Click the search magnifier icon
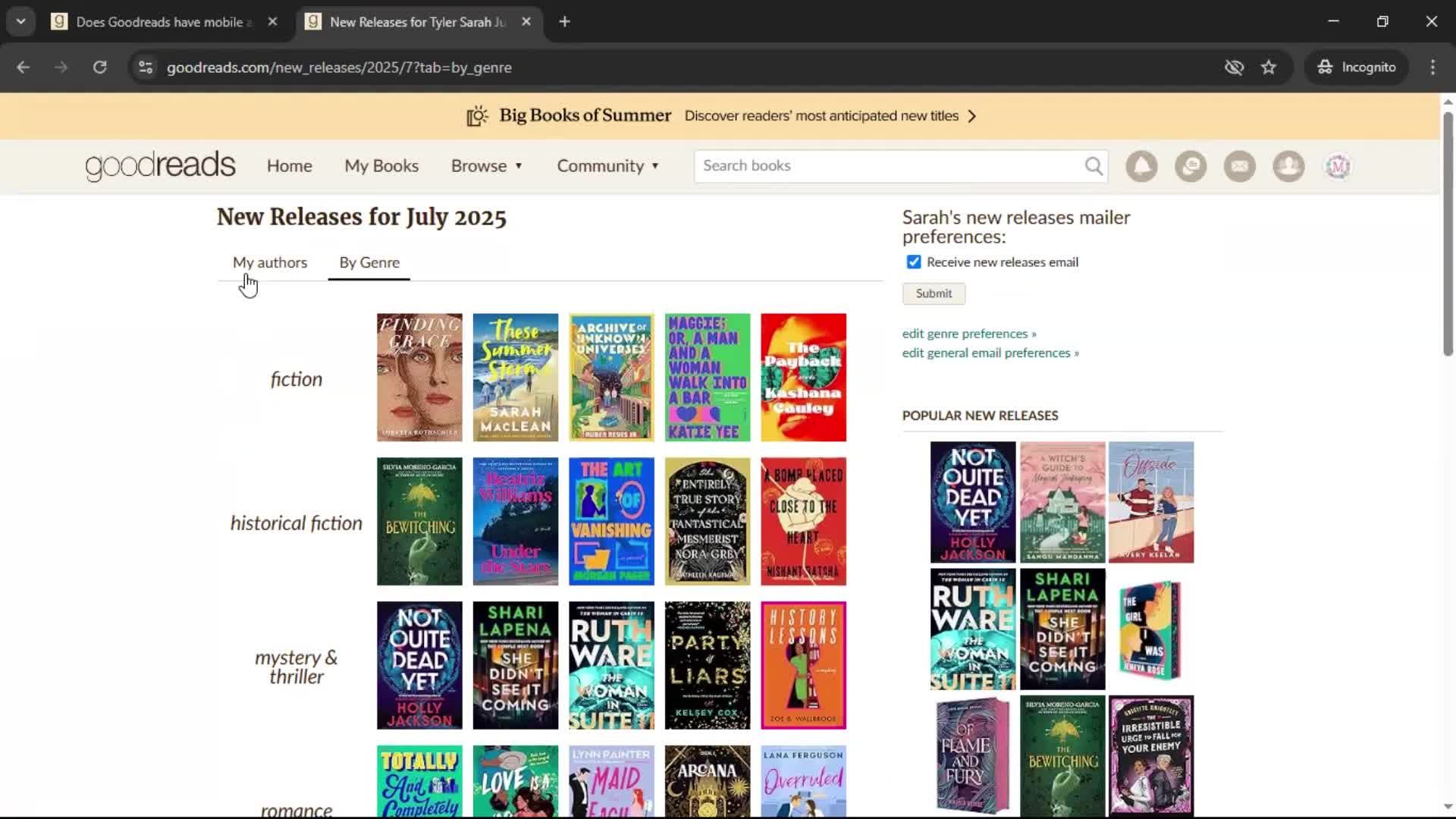1456x819 pixels. click(x=1094, y=166)
